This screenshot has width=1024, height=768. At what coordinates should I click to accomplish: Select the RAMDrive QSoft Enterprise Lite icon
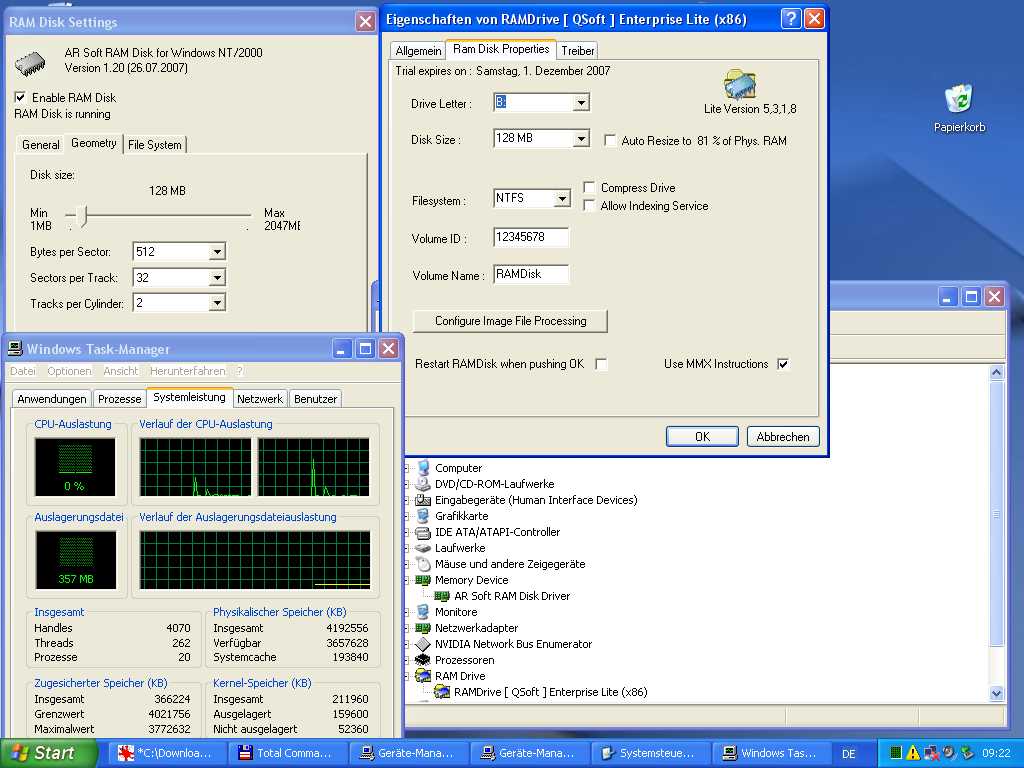[442, 692]
